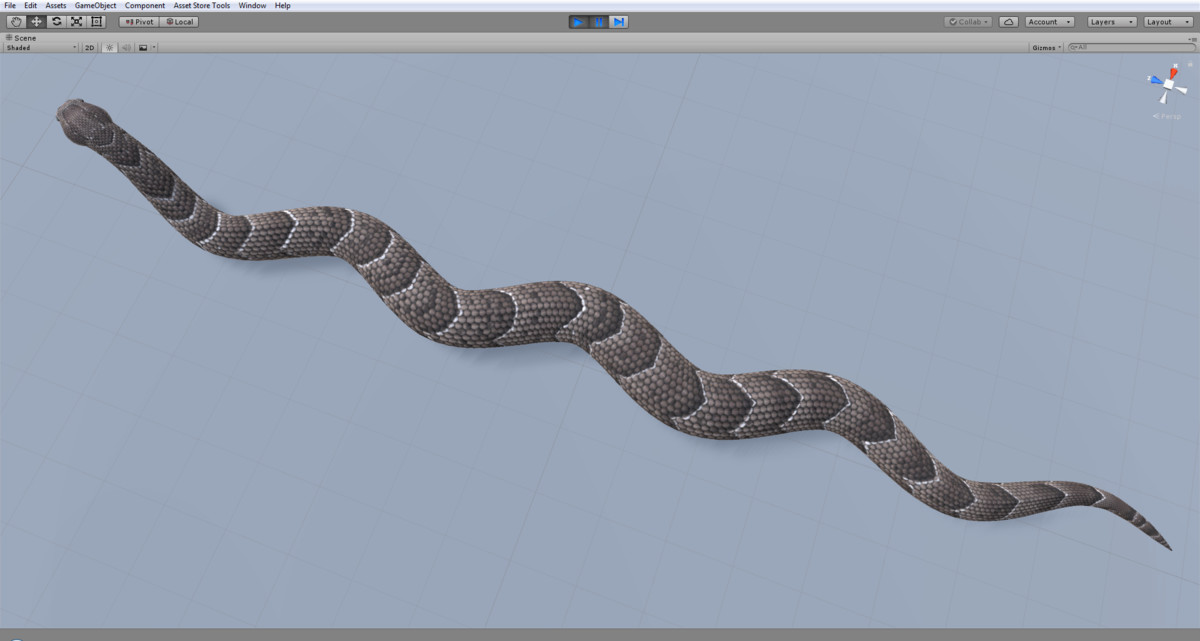
Task: Open the Layers selector
Action: tap(1110, 21)
